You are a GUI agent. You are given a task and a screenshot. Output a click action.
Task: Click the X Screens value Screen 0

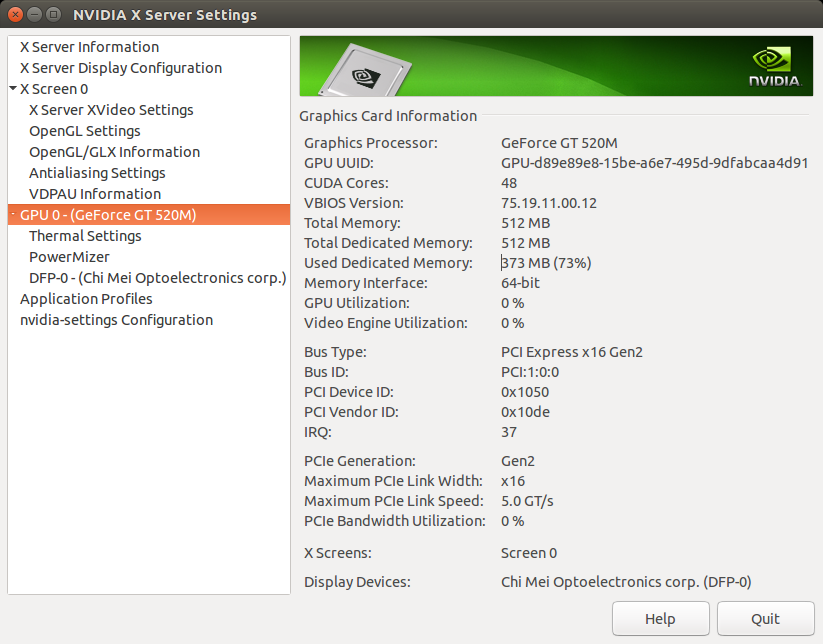point(529,553)
